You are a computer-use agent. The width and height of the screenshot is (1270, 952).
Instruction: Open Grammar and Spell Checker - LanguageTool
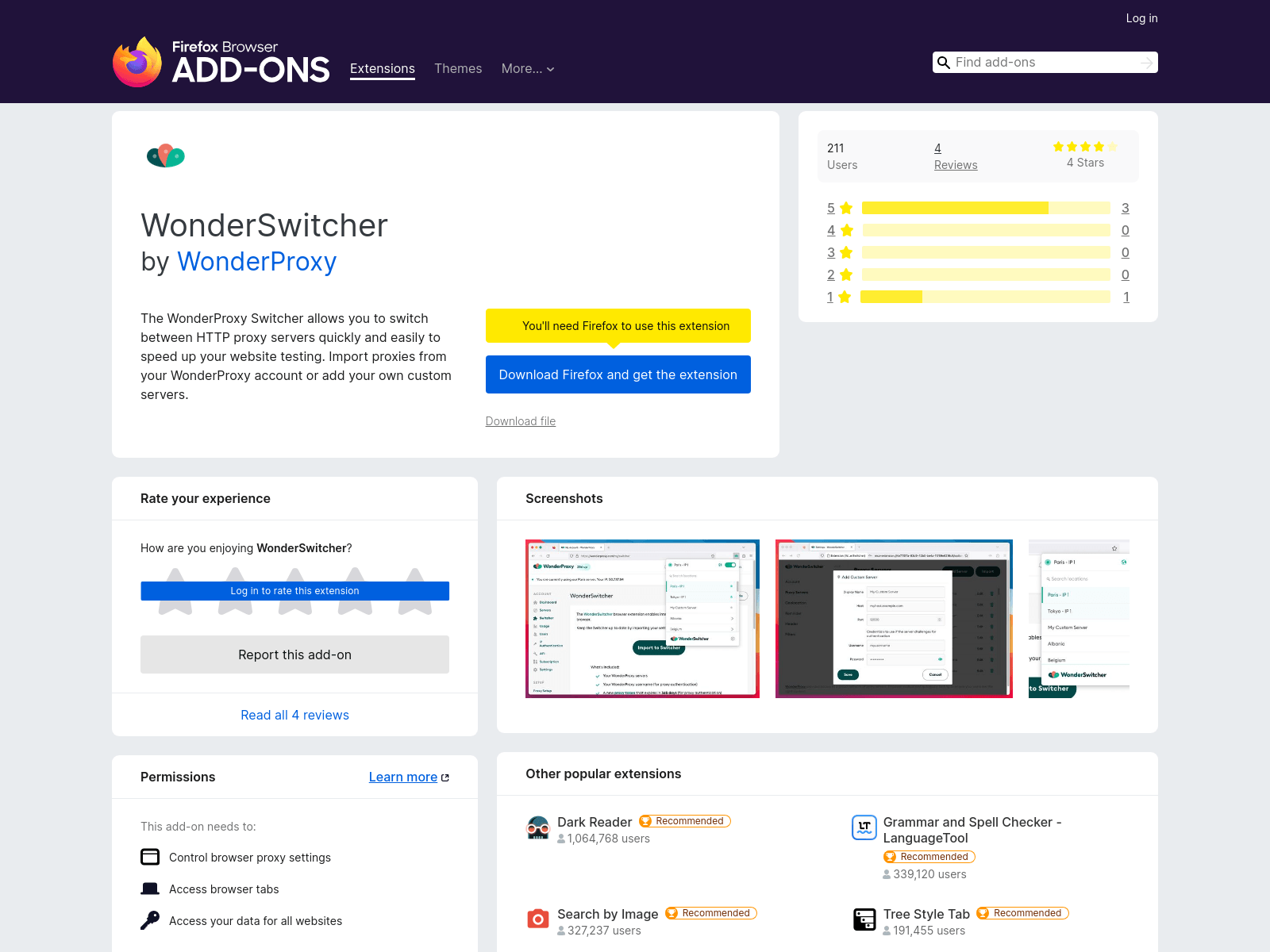972,830
